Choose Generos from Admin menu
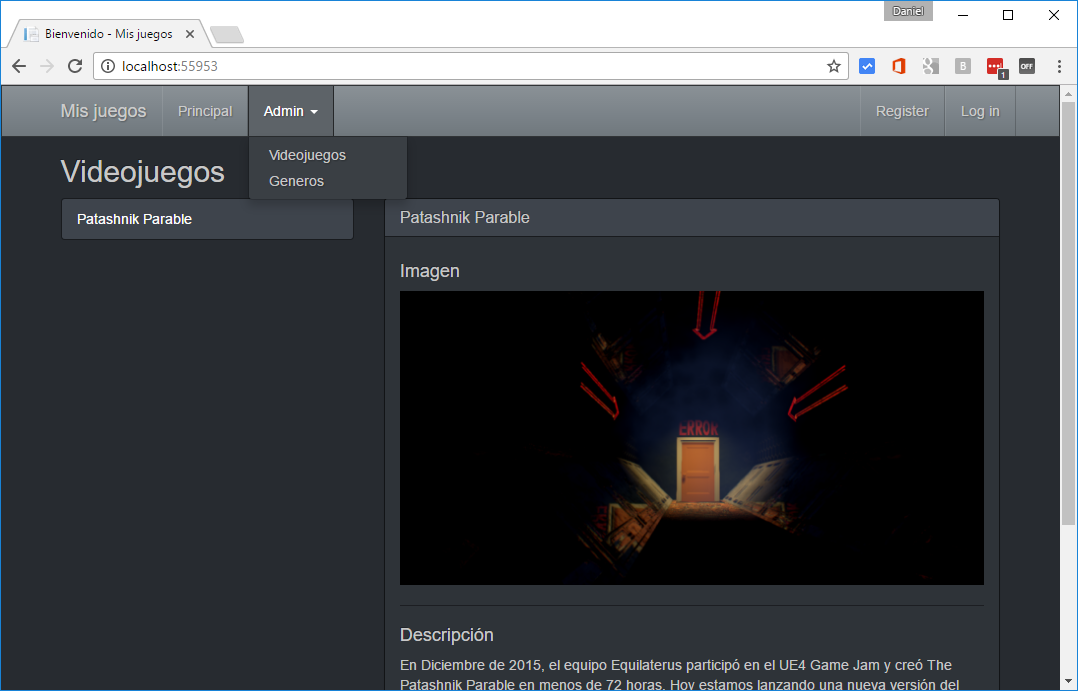The width and height of the screenshot is (1078, 691). point(296,181)
